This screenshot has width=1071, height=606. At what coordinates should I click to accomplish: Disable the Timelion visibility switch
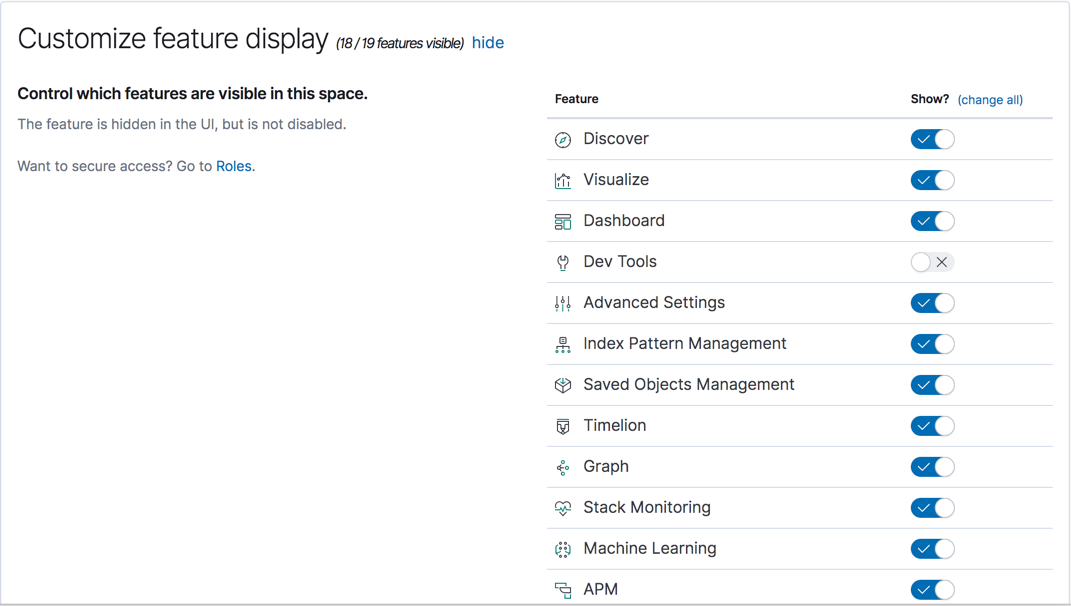[932, 425]
